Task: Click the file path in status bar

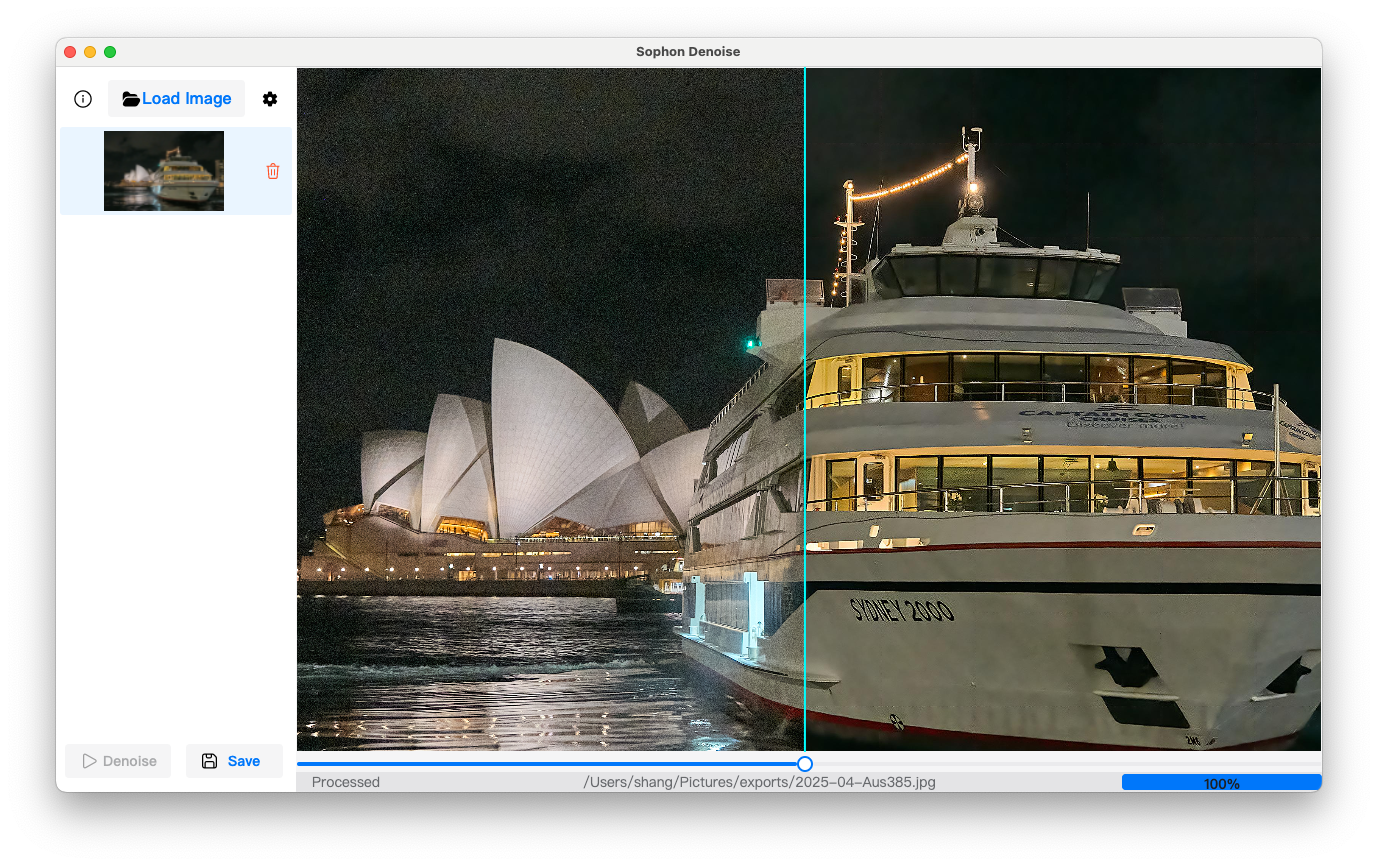Action: (760, 782)
